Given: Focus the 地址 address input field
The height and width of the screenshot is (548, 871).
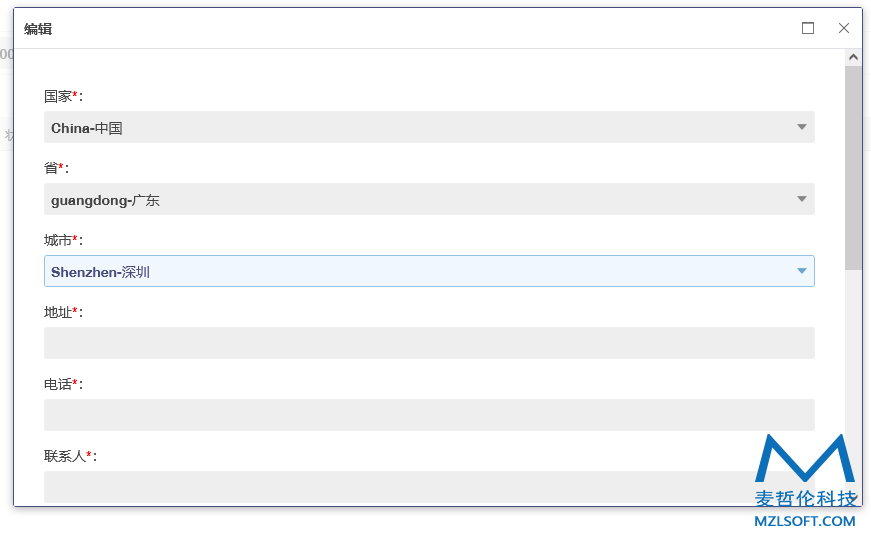Looking at the screenshot, I should click(429, 343).
